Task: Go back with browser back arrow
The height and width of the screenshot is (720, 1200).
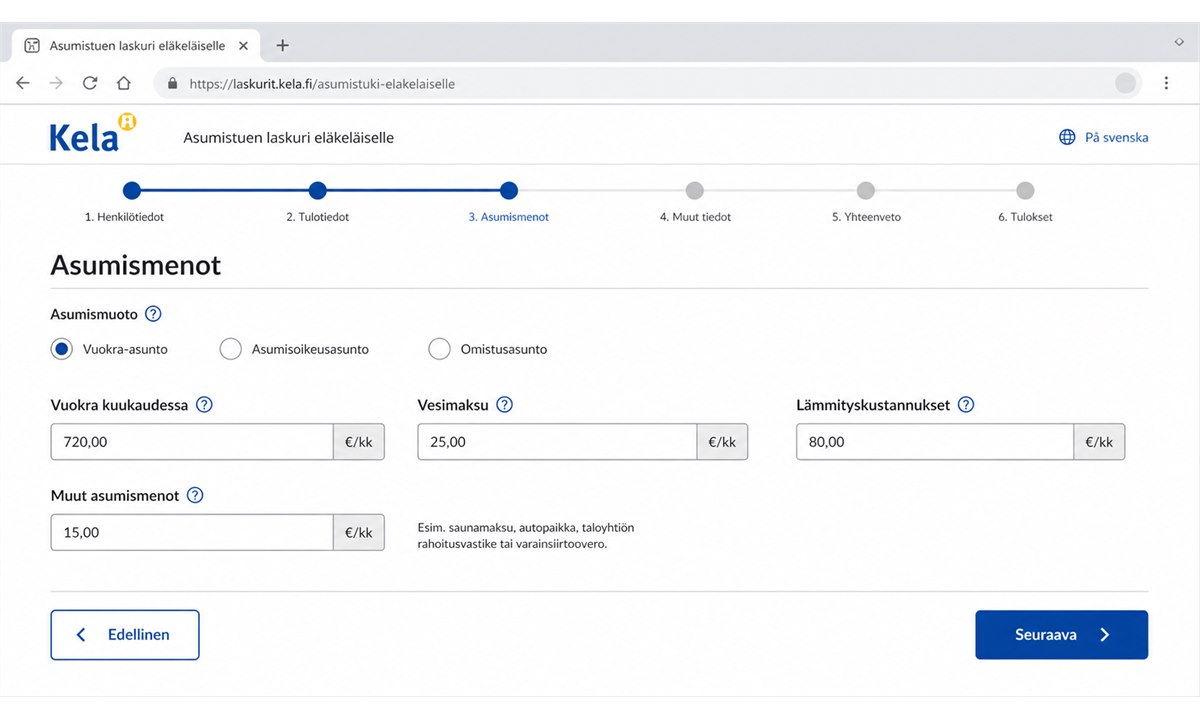Action: 23,83
